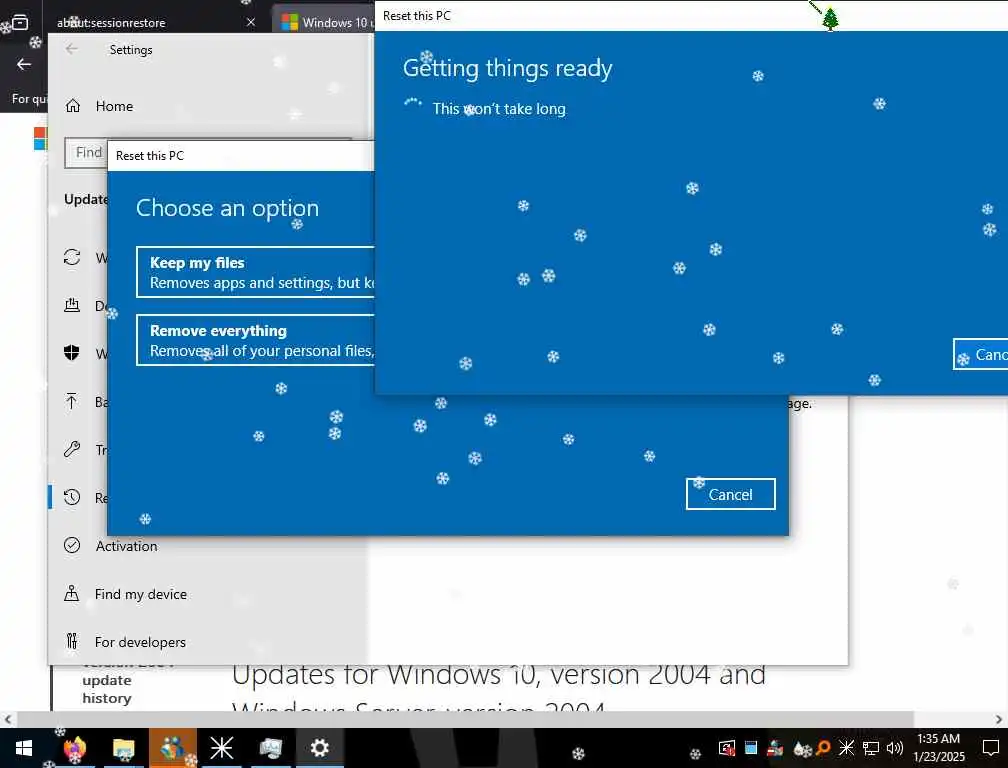
Task: Click the Home icon in Settings
Action: [x=73, y=106]
